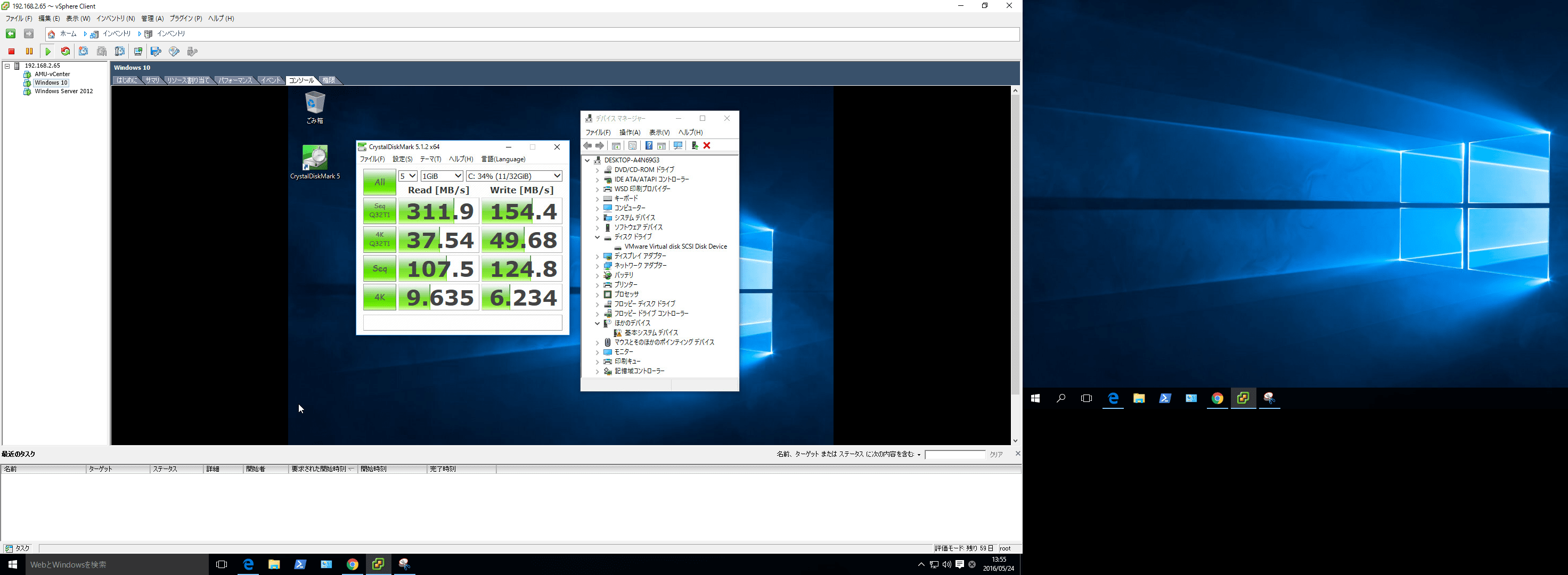The width and height of the screenshot is (1568, 575).
Task: Reset the virtual machine via red-green arrows icon
Action: (66, 52)
